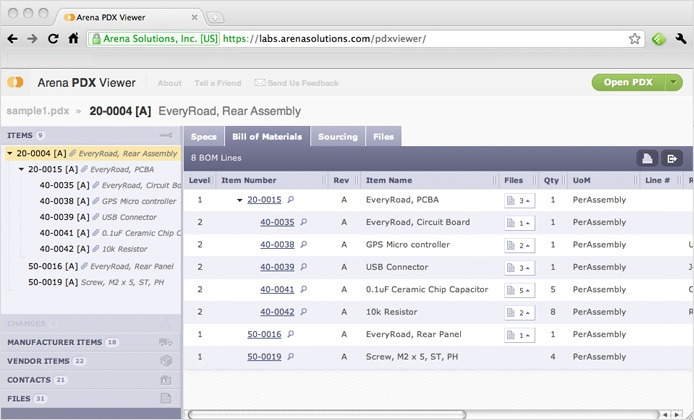Select the Arena PDX Viewer browser tab
This screenshot has height=420, width=694.
click(x=128, y=17)
